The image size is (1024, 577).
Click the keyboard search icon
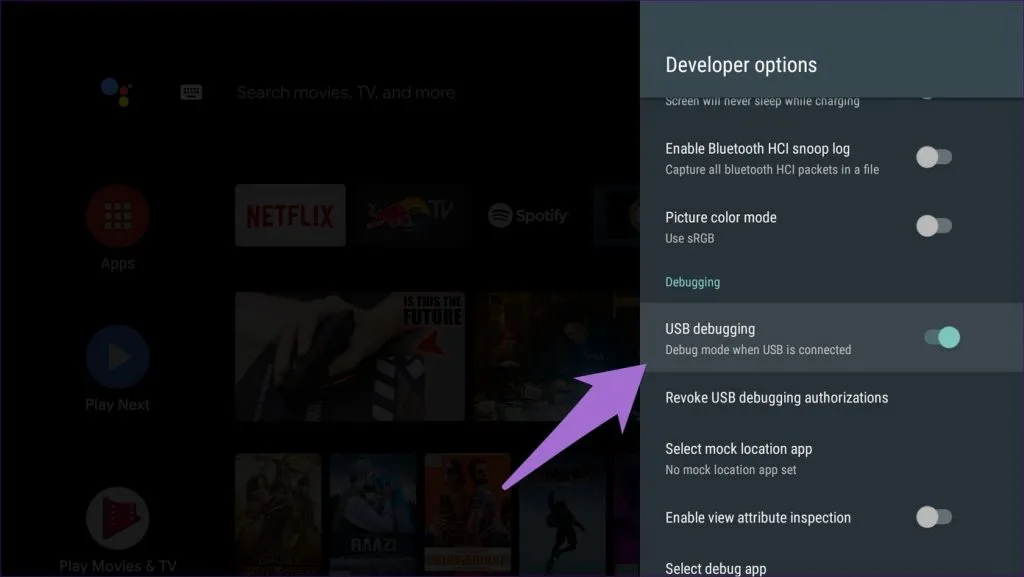(191, 92)
